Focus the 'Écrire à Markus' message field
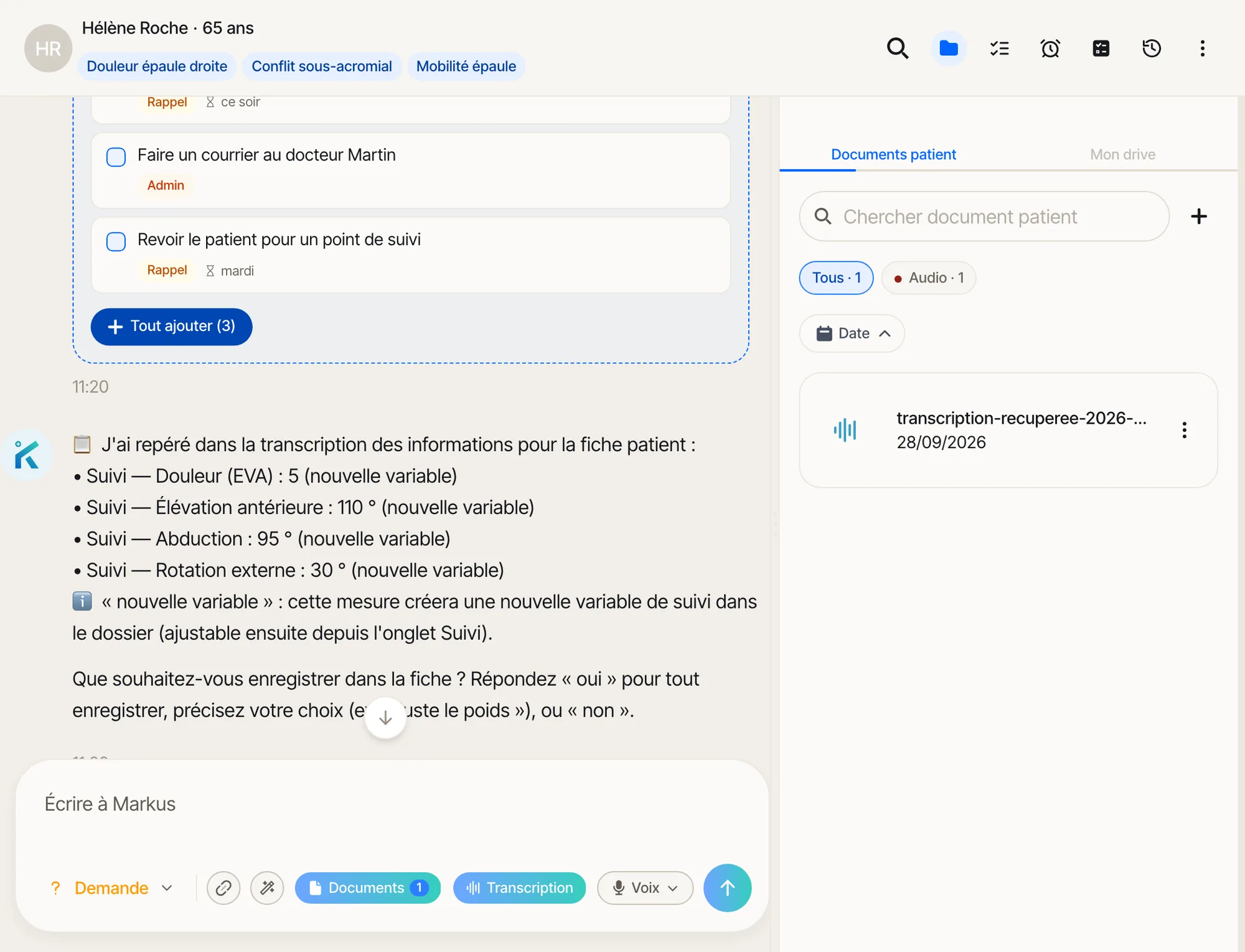 coord(392,805)
